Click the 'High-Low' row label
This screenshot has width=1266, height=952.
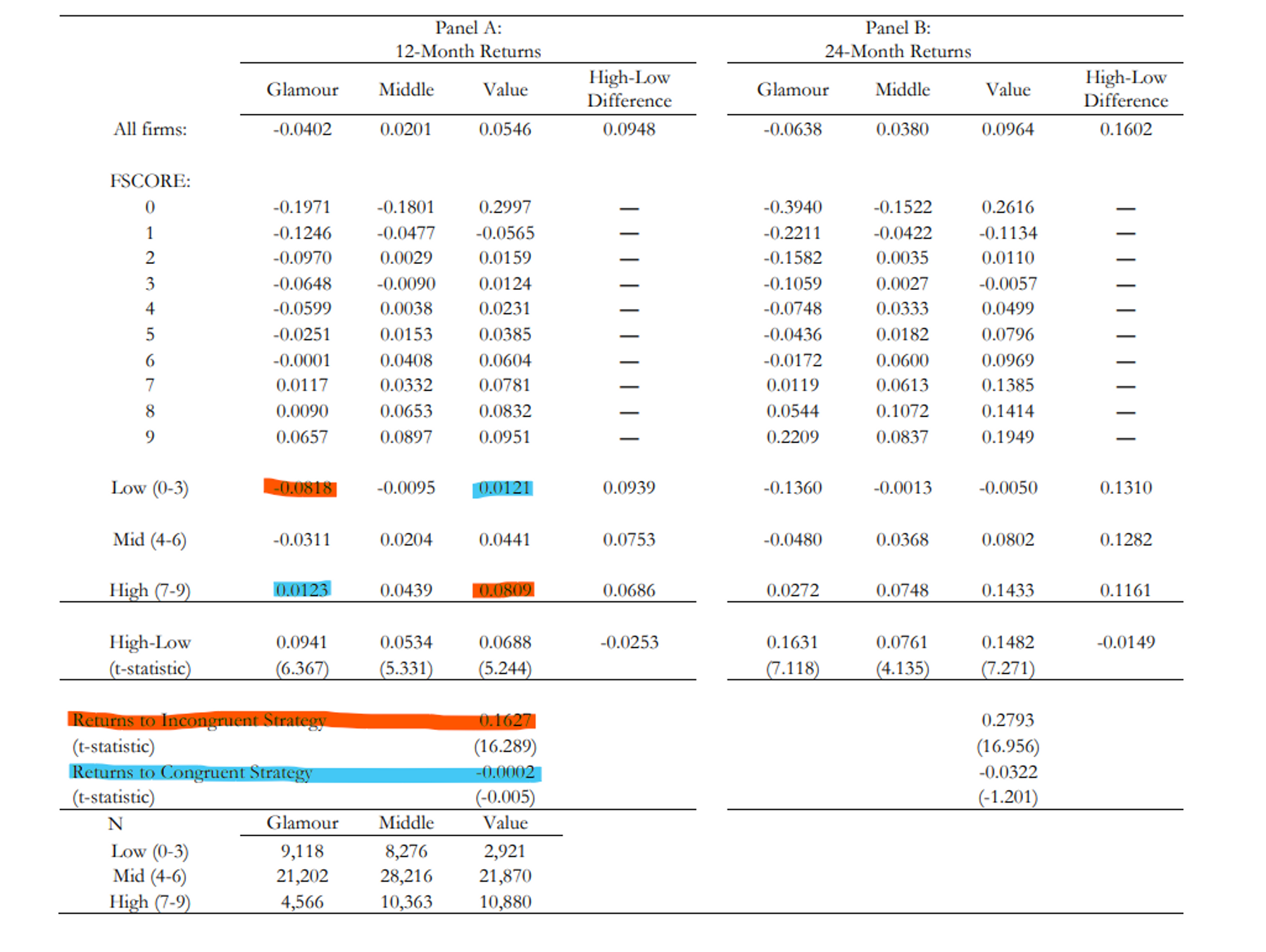[150, 642]
